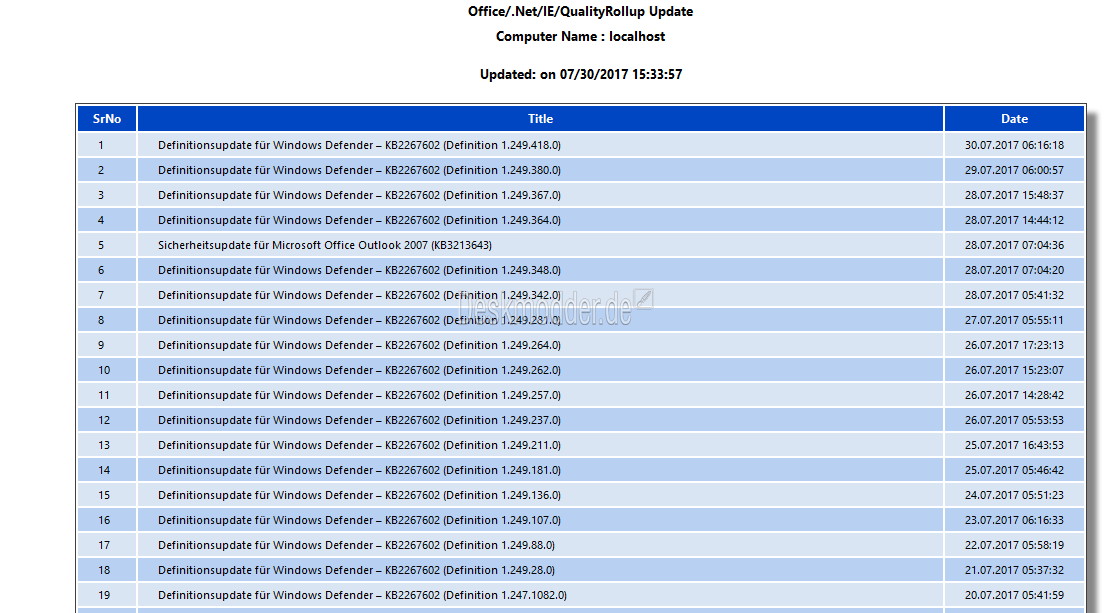Click the Date column header
The height and width of the screenshot is (613, 1112).
[1014, 118]
